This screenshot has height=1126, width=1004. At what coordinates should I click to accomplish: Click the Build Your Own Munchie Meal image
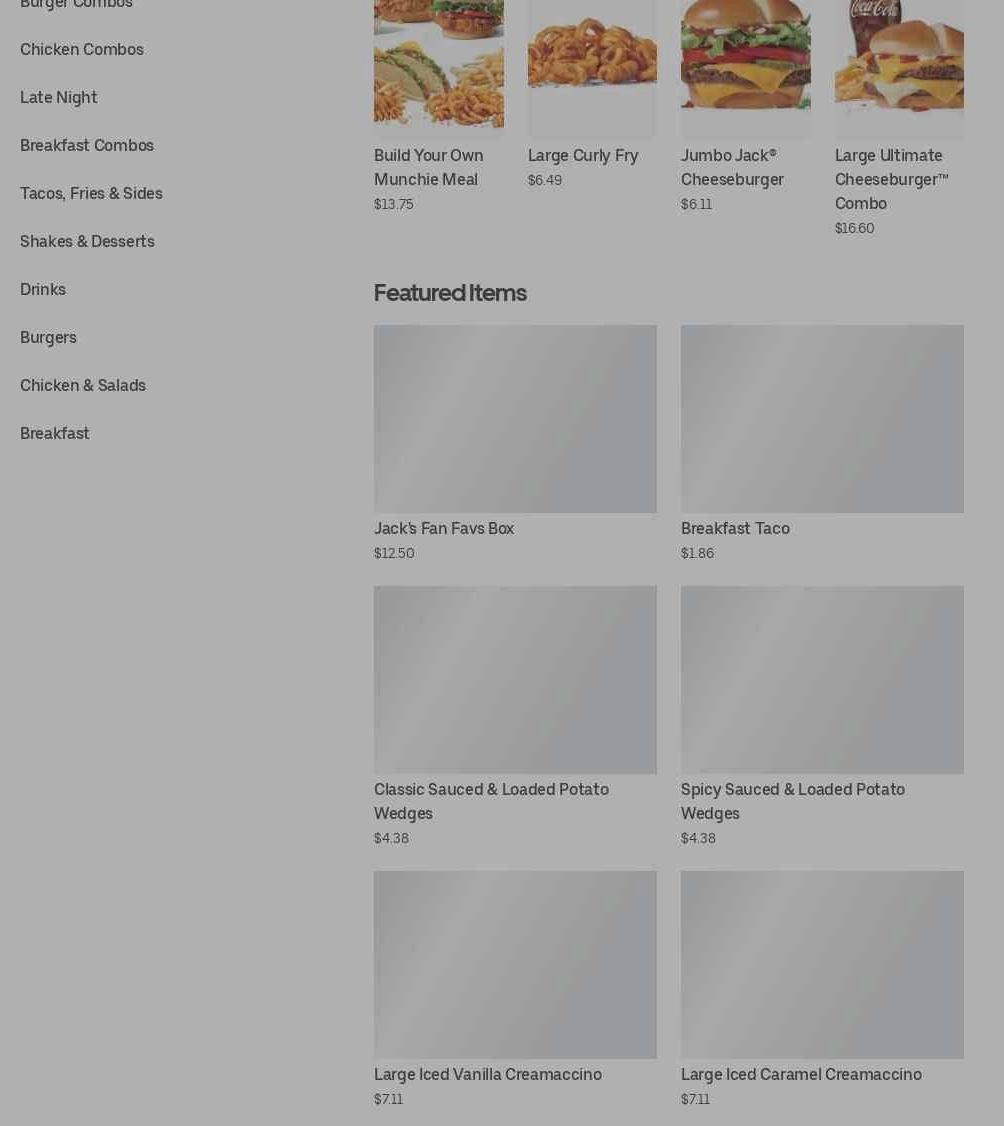[x=439, y=65]
